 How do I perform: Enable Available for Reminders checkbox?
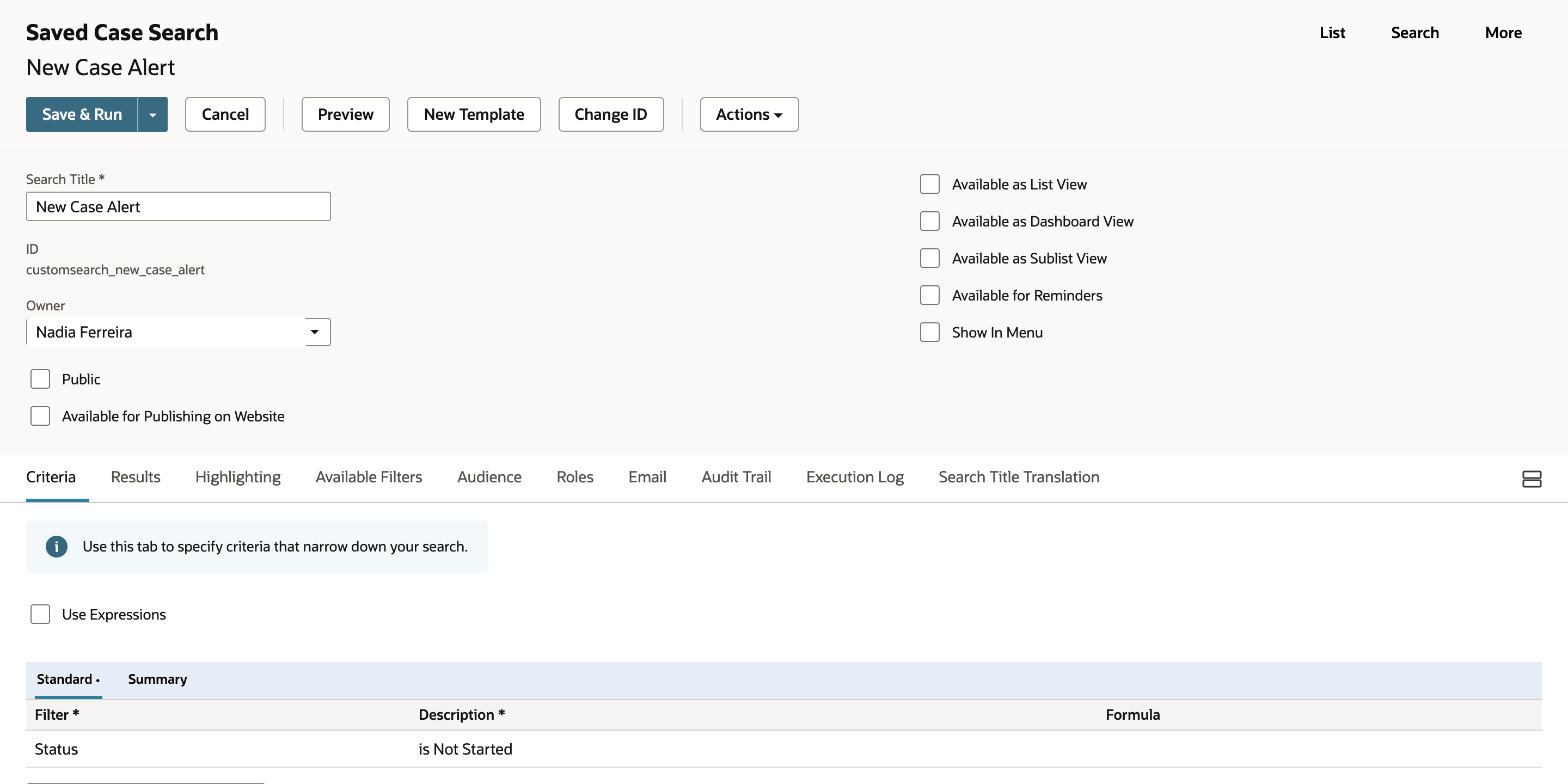pyautogui.click(x=929, y=295)
